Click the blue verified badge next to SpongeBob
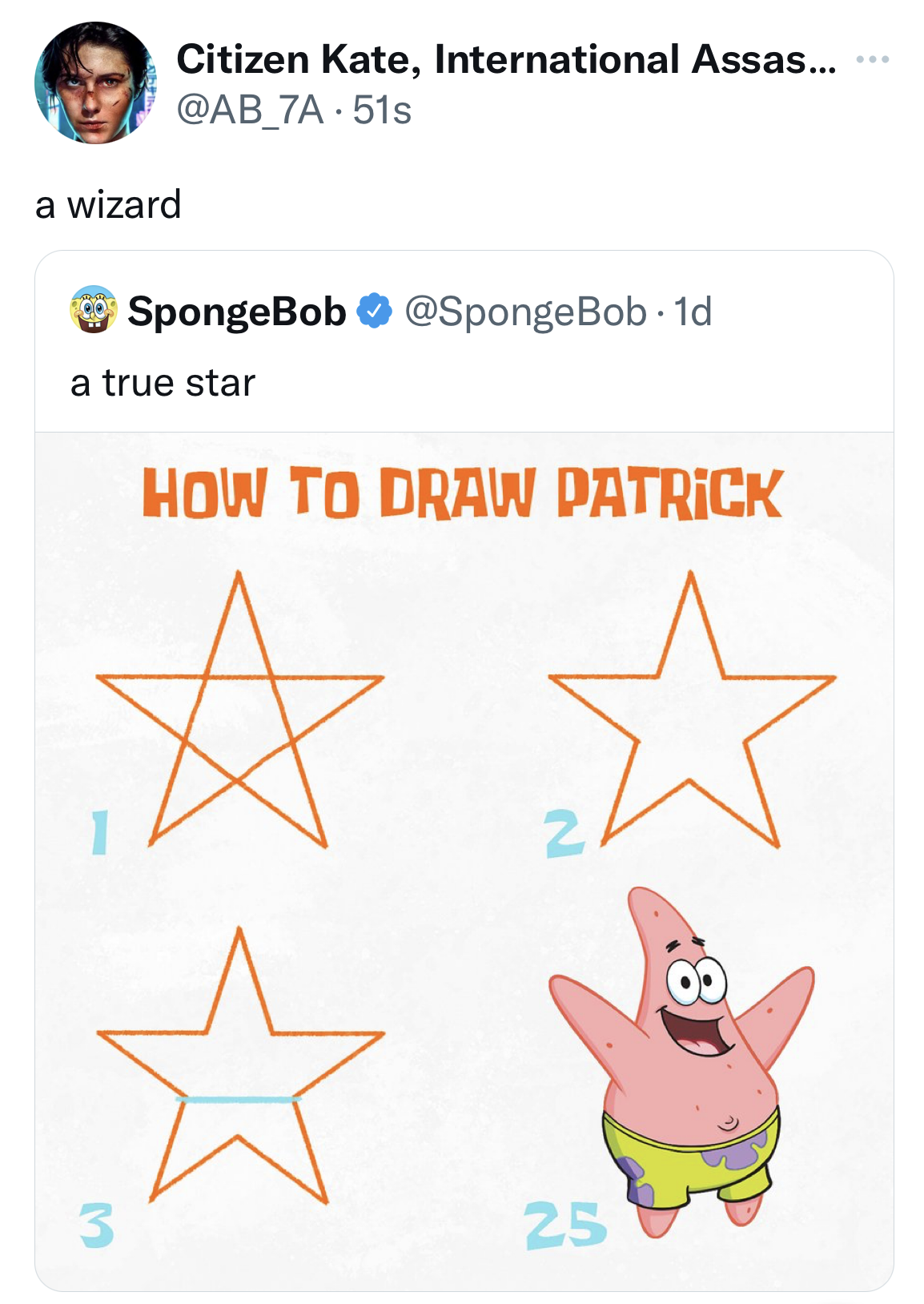 click(375, 311)
